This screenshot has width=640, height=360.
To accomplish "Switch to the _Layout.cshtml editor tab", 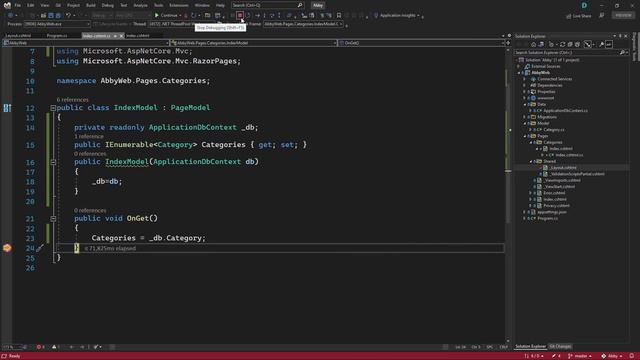I will click(x=18, y=36).
